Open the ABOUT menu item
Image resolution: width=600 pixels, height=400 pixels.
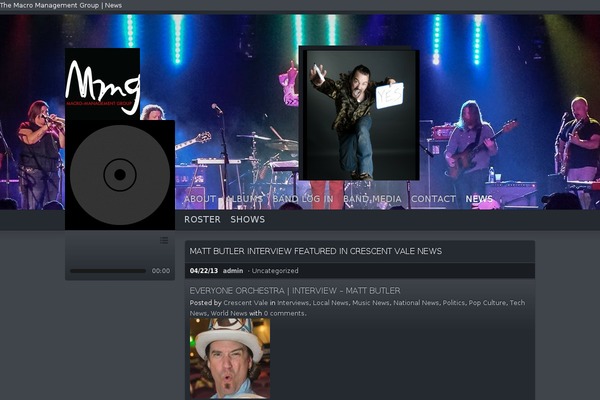tap(200, 199)
